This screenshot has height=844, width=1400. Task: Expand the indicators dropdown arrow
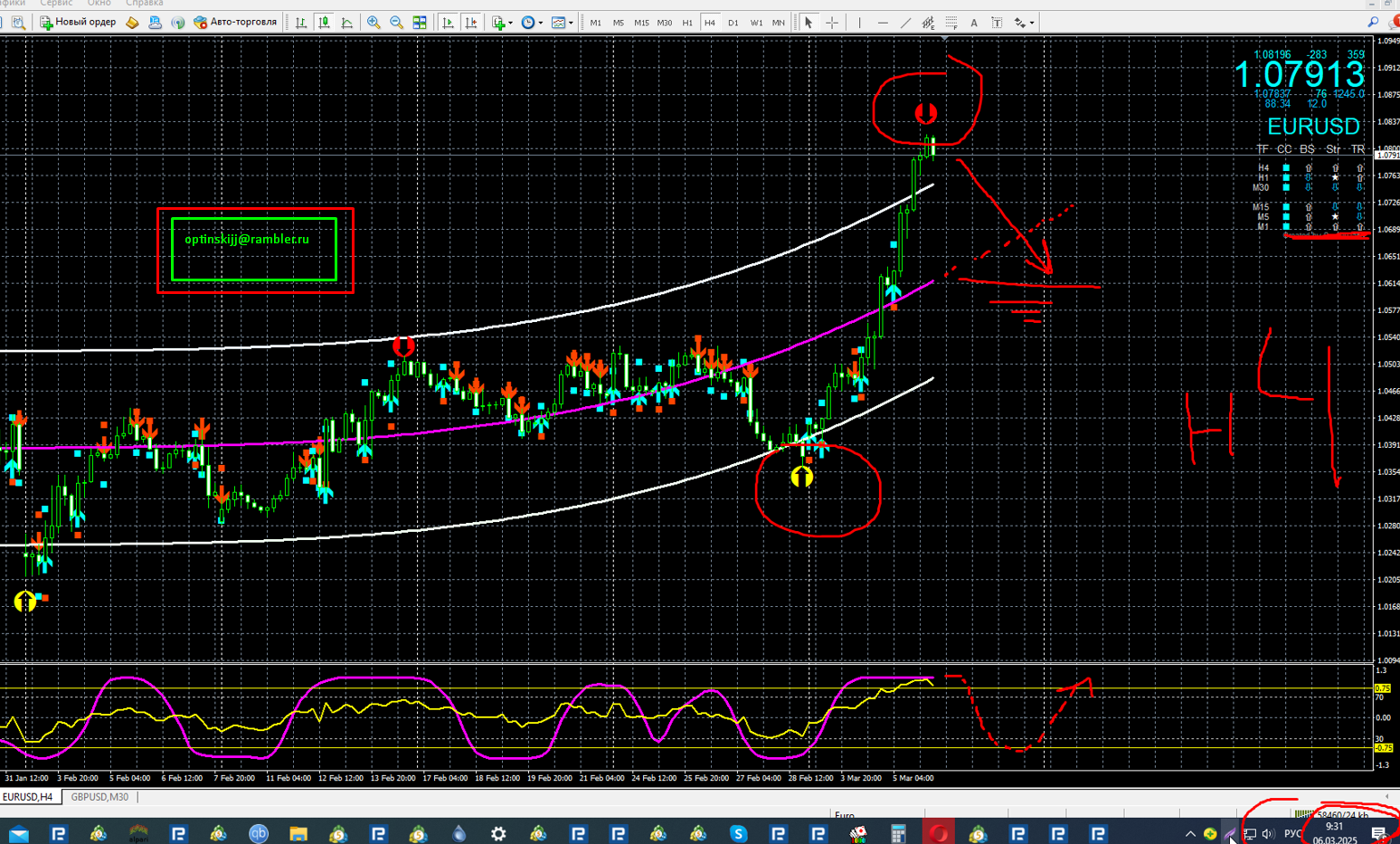[510, 24]
